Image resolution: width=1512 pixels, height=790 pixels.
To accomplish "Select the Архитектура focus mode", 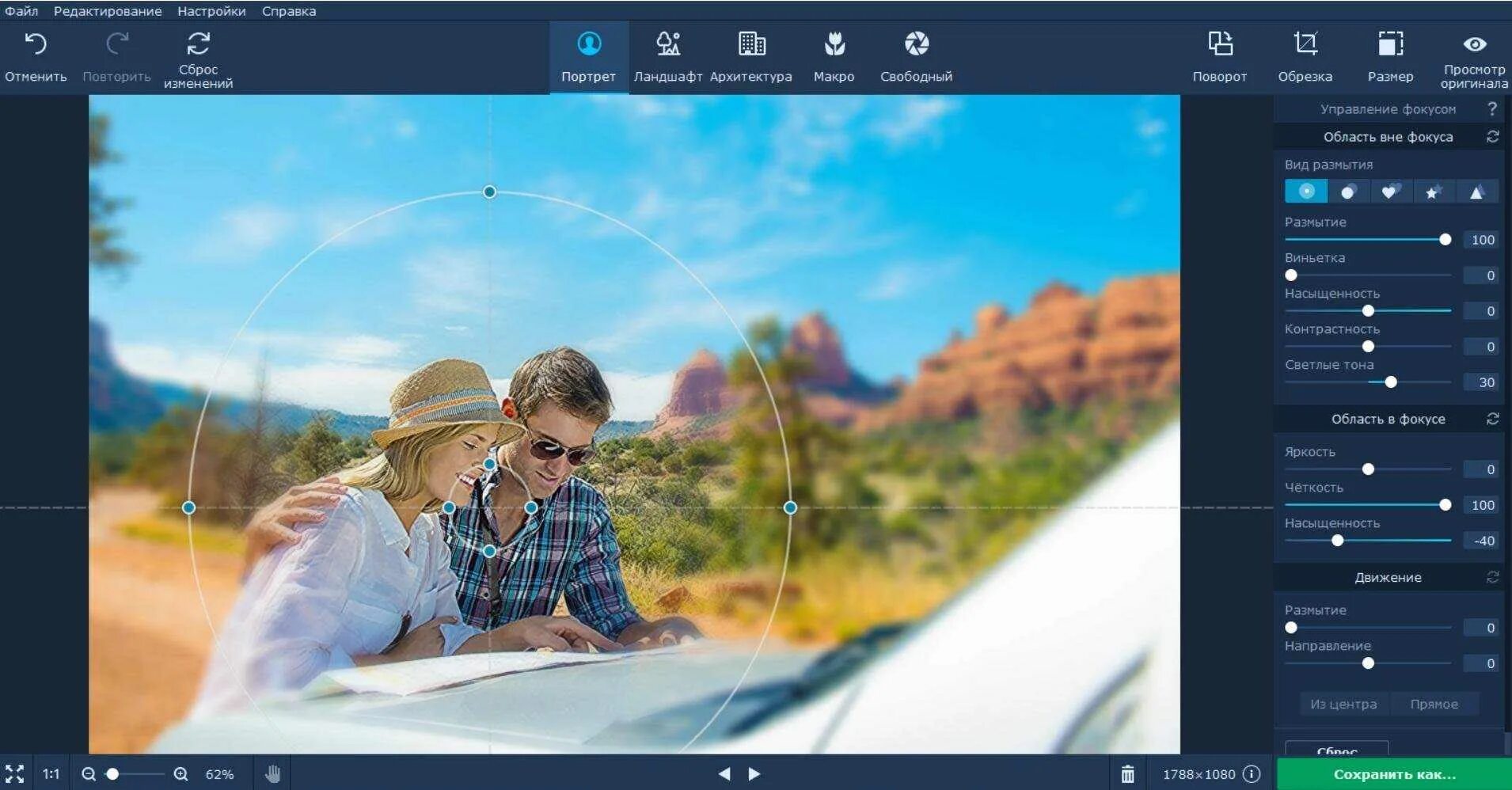I will point(750,57).
